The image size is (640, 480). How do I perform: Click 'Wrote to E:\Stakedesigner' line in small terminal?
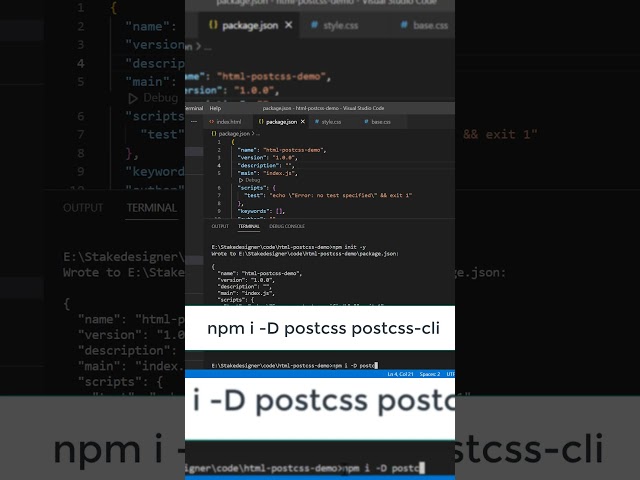point(304,254)
